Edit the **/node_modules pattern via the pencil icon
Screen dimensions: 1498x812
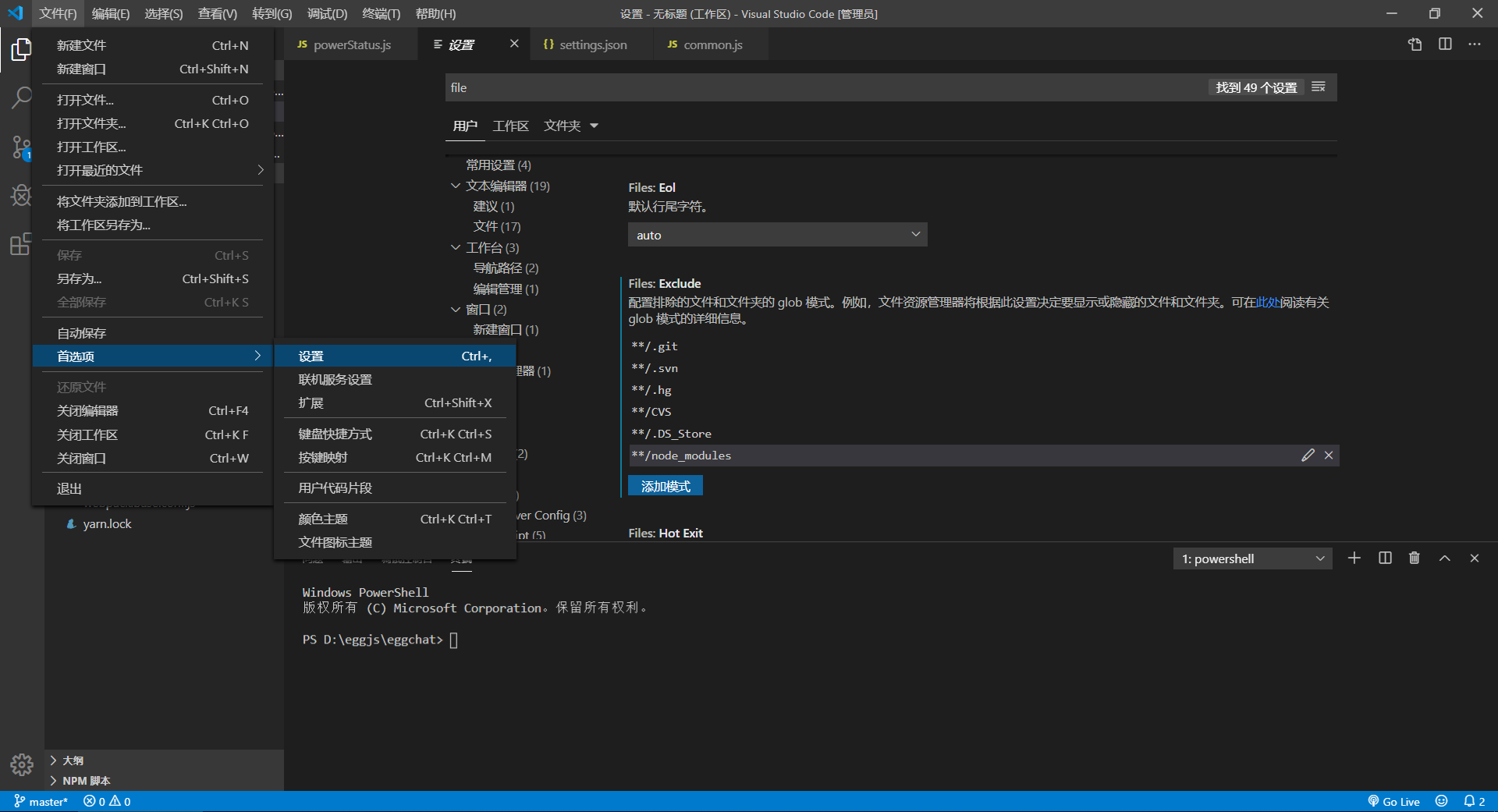point(1308,455)
